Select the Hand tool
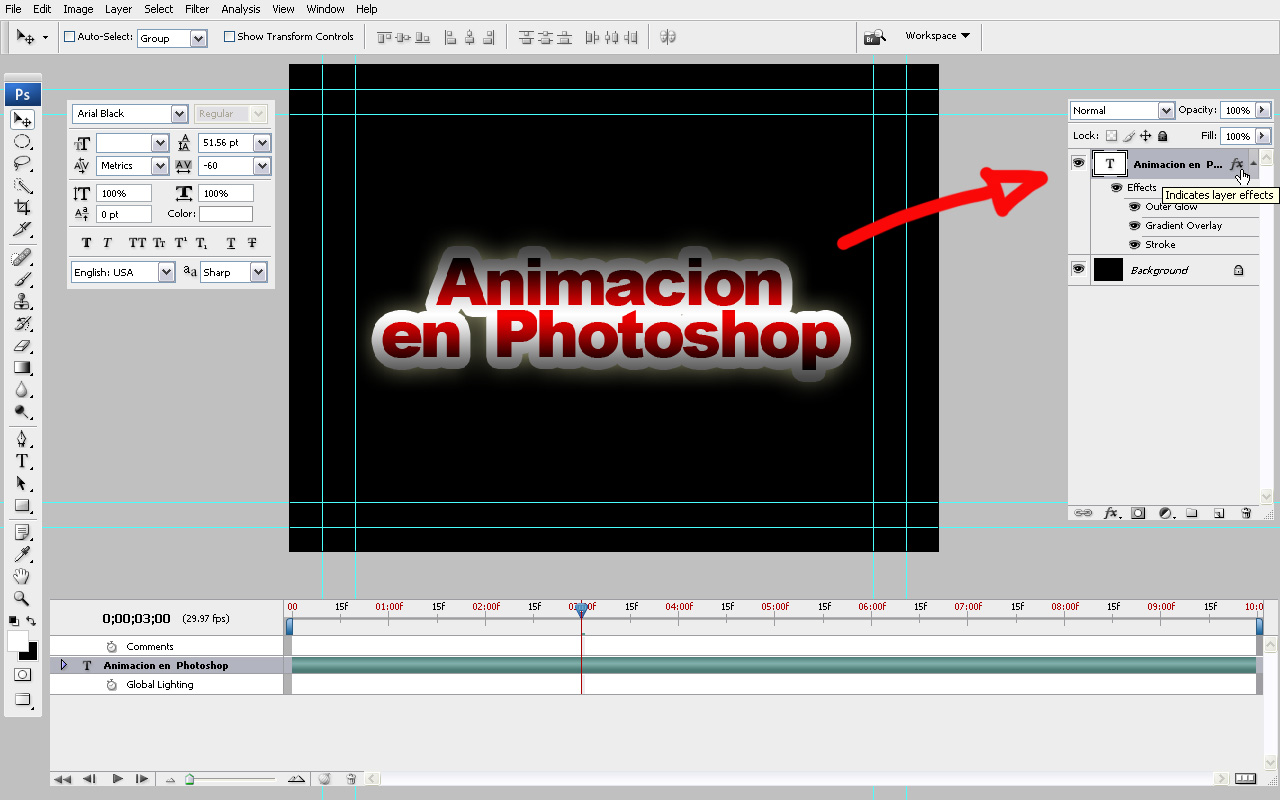Image resolution: width=1280 pixels, height=800 pixels. click(x=22, y=577)
